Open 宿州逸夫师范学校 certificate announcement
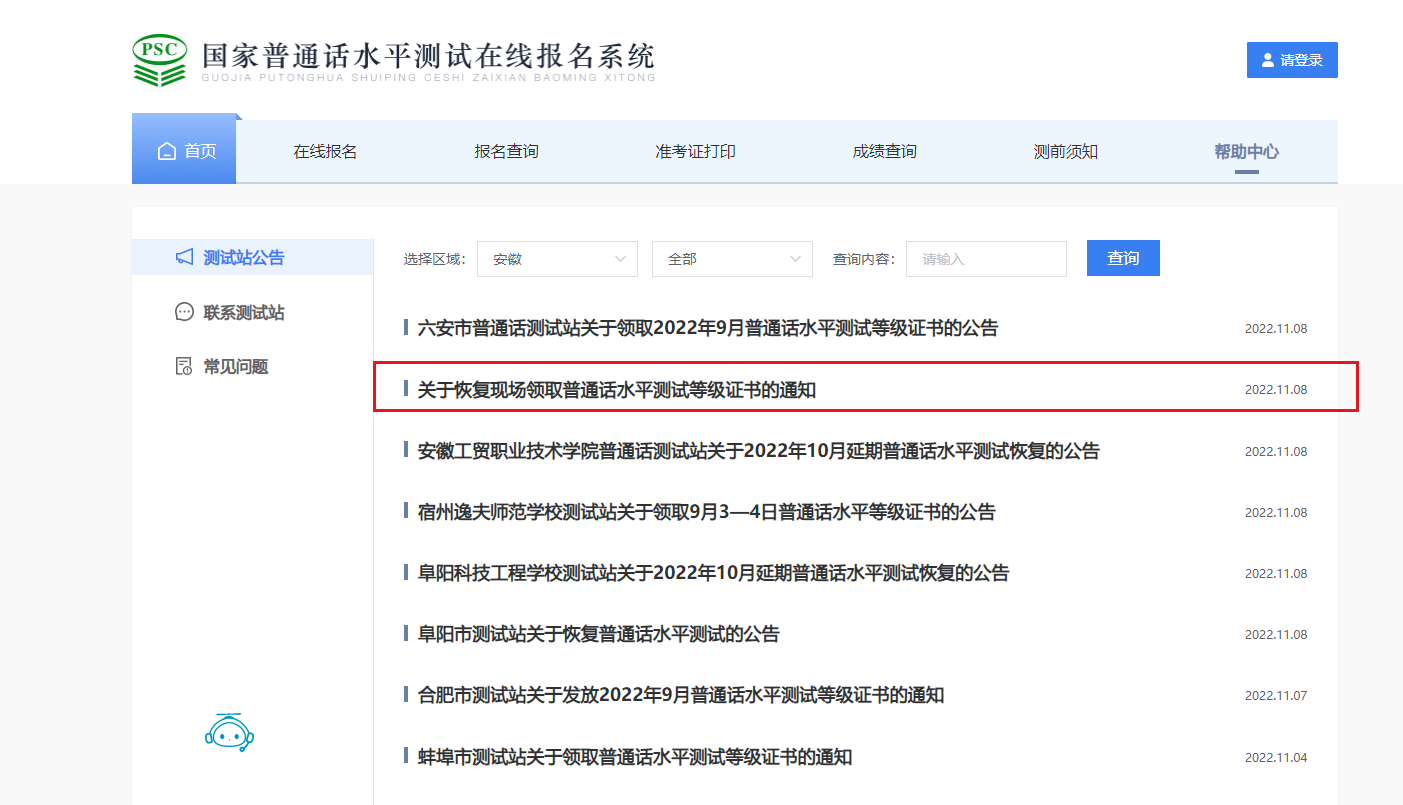This screenshot has width=1403, height=805. point(706,512)
